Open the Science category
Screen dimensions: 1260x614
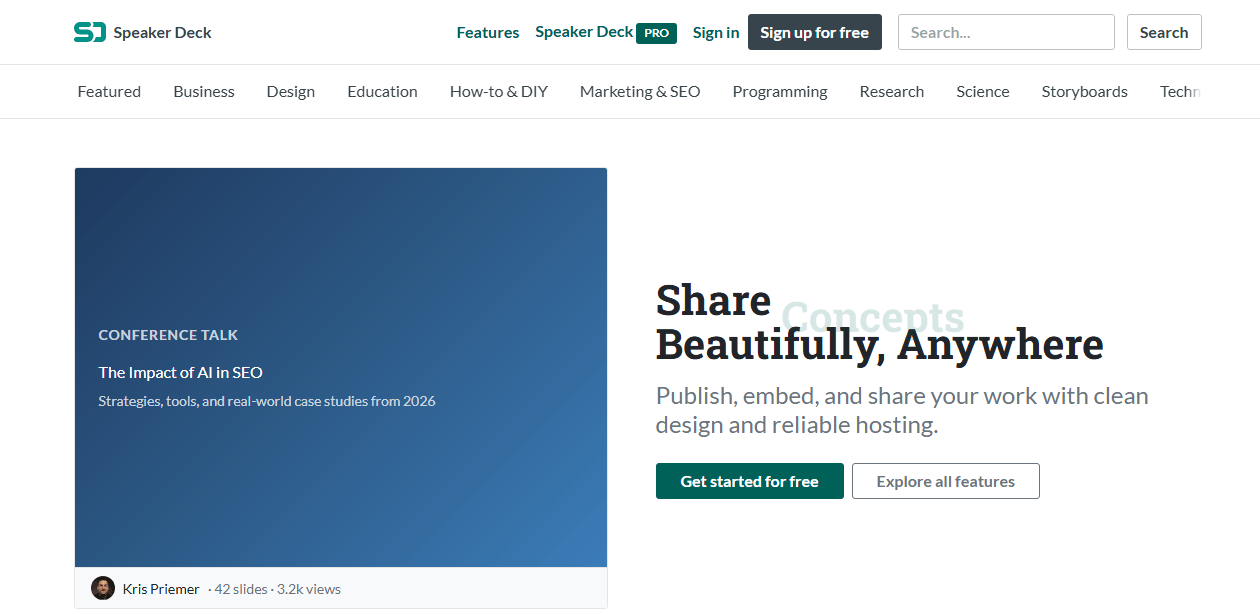[983, 91]
